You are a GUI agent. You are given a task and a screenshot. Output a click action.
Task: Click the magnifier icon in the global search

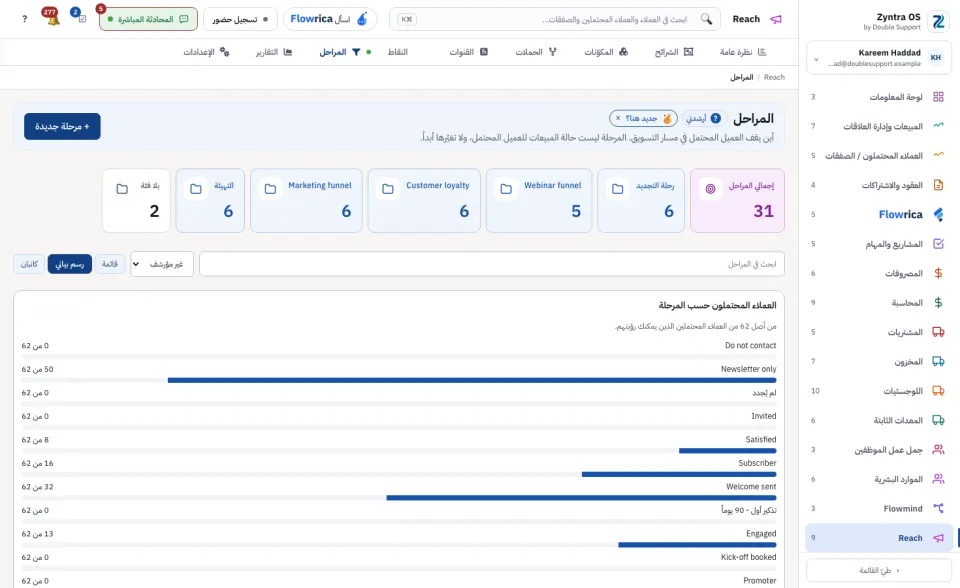pyautogui.click(x=706, y=19)
